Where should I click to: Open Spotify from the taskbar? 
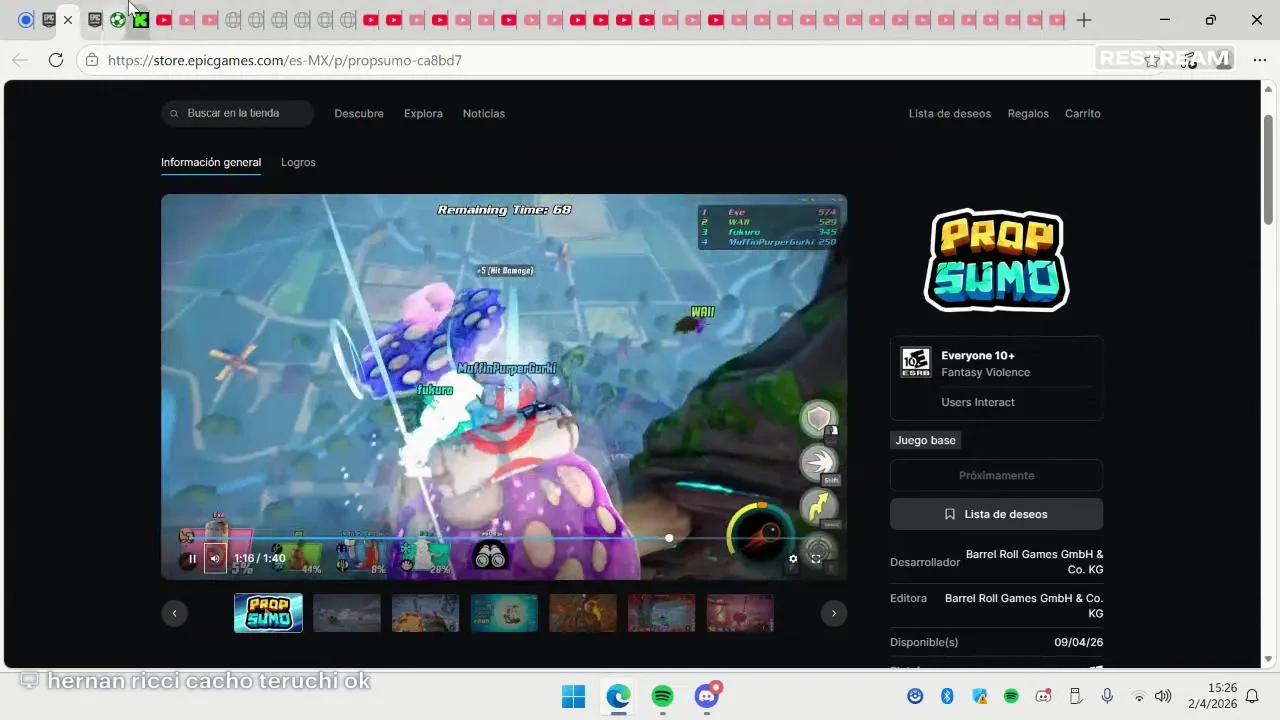tap(662, 696)
